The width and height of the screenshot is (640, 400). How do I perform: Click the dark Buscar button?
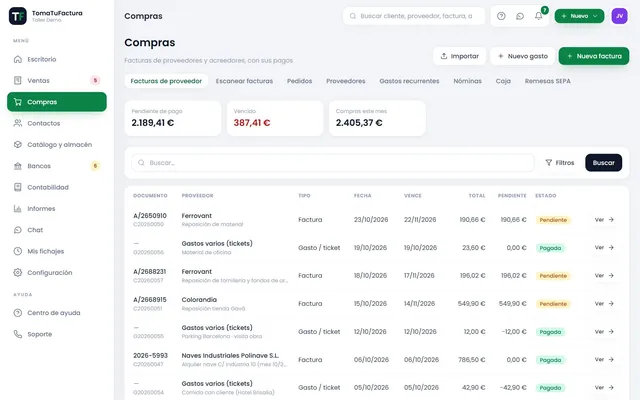click(603, 162)
